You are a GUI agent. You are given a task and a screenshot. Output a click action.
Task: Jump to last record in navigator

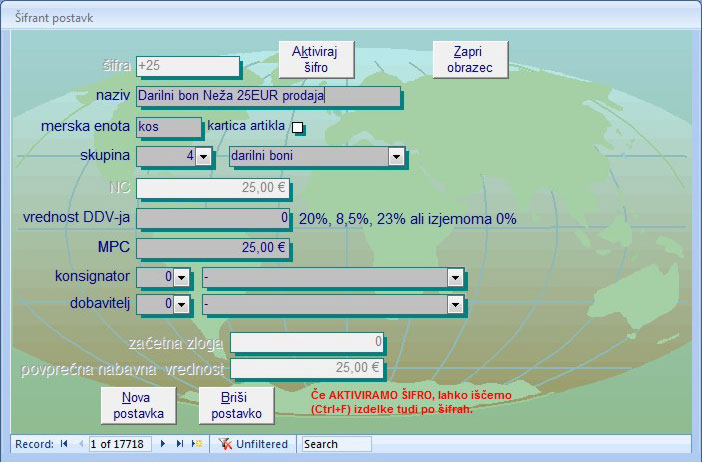[180, 444]
